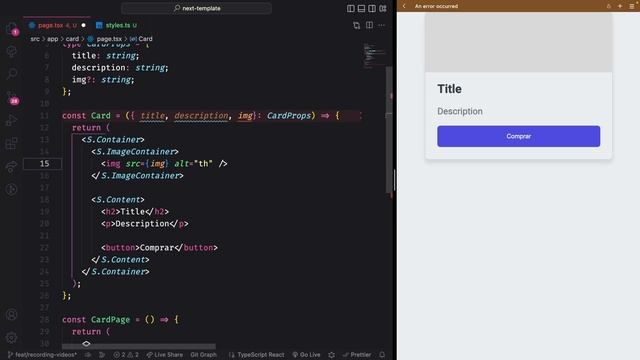Click the feat/recording-videos branch status item
This screenshot has height=360, width=640.
coord(42,355)
